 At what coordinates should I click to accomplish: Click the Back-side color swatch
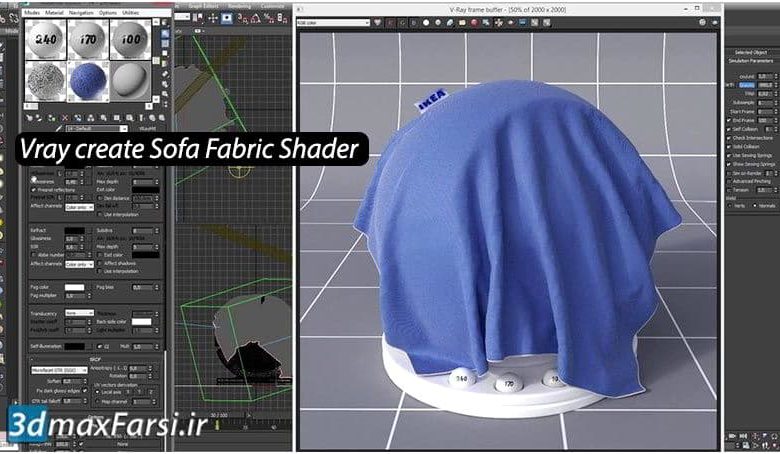[x=141, y=322]
